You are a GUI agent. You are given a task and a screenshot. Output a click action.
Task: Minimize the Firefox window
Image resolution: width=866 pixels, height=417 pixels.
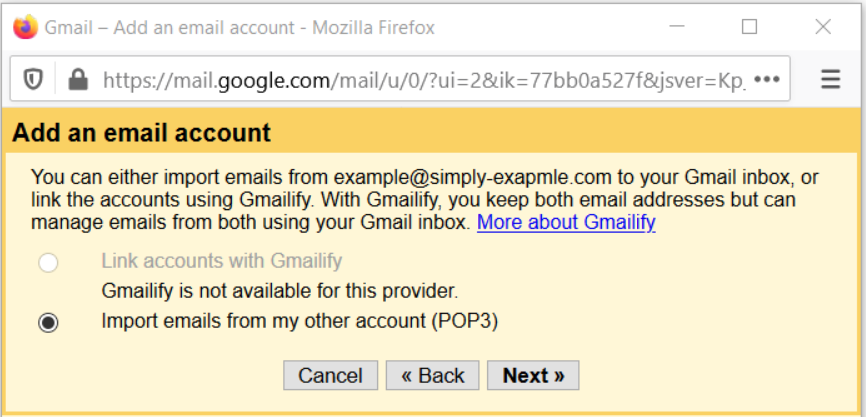(x=677, y=27)
